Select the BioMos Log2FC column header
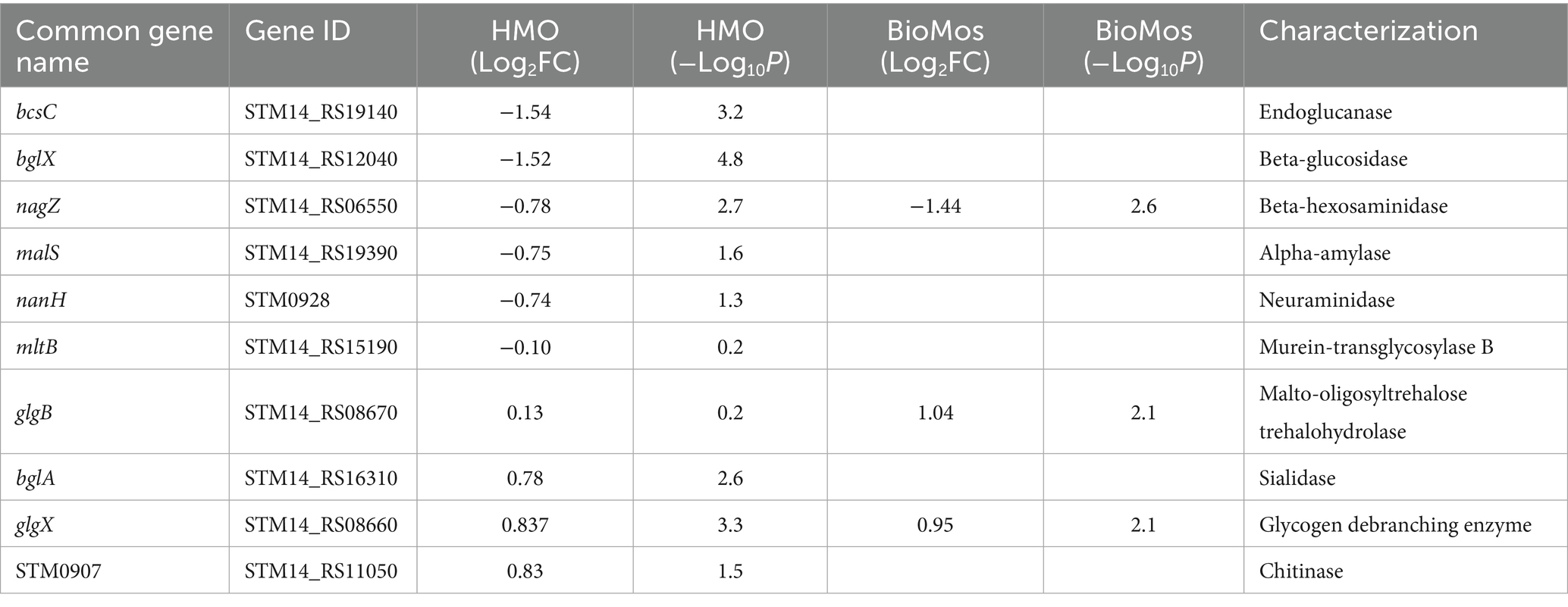 pos(935,45)
